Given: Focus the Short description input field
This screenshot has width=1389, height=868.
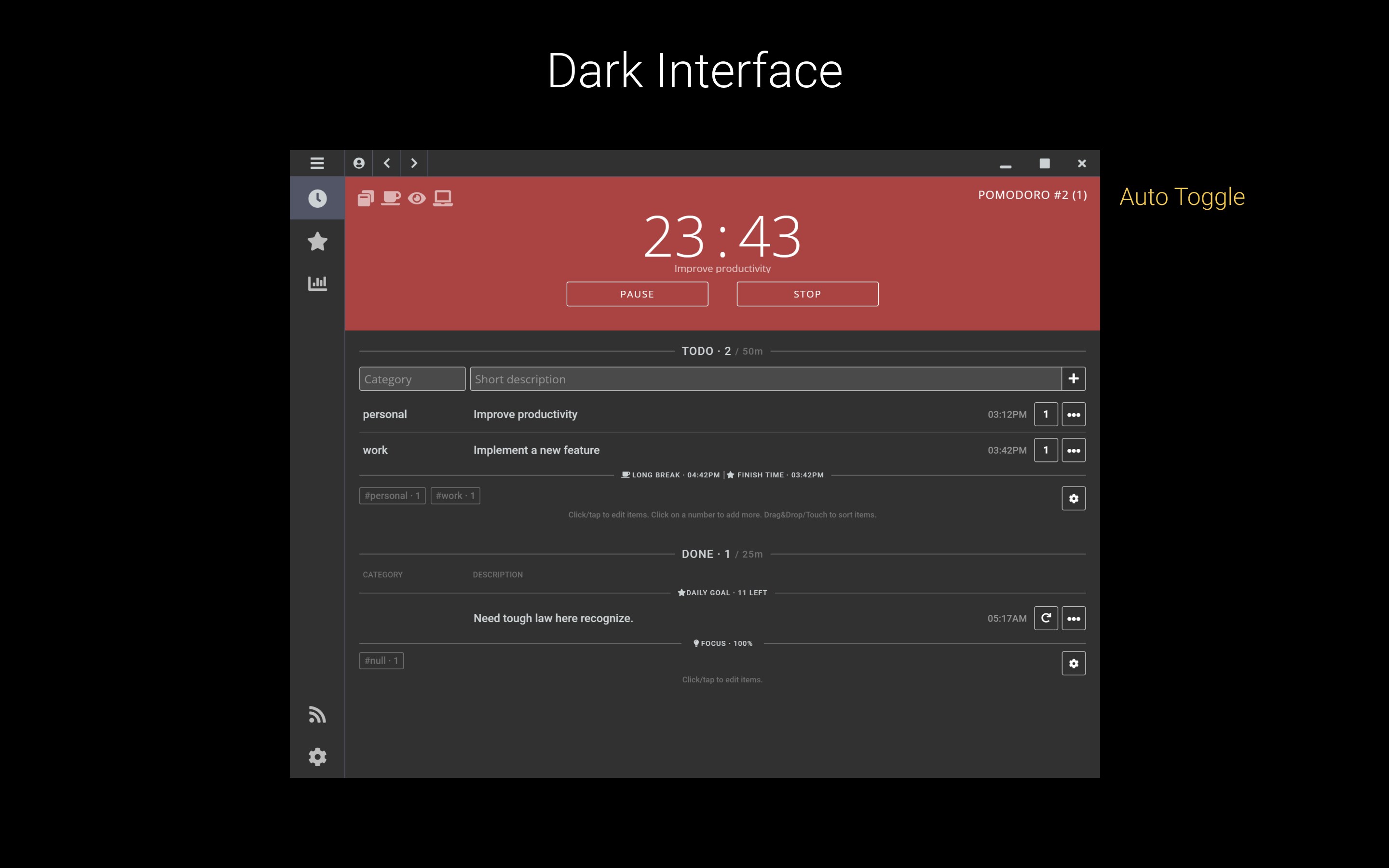Looking at the screenshot, I should [x=765, y=379].
